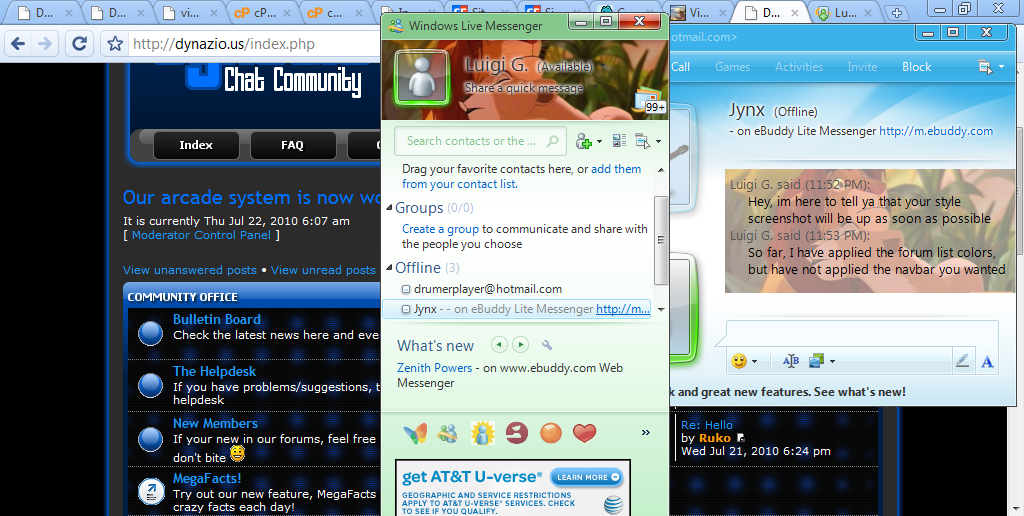Reload the page with the refresh button

79,44
